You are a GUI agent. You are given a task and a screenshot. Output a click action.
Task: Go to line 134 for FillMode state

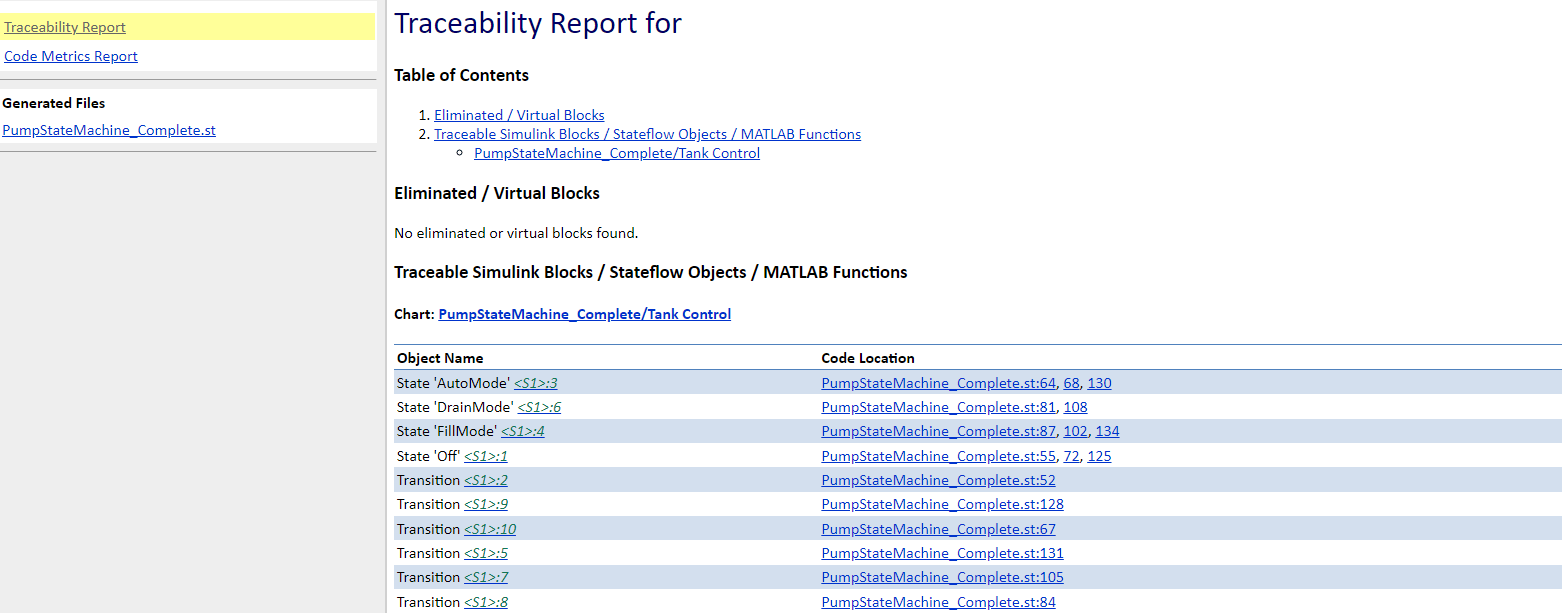1107,431
